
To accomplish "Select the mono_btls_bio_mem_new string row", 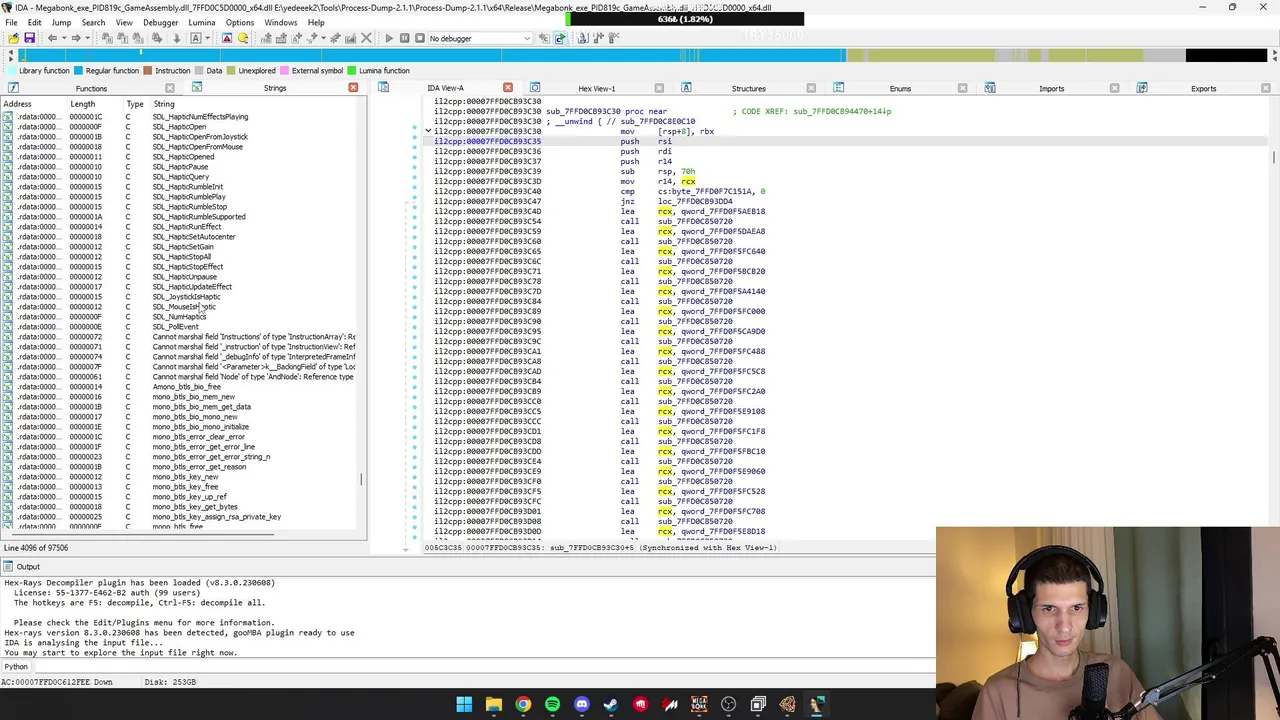I will pyautogui.click(x=180, y=397).
